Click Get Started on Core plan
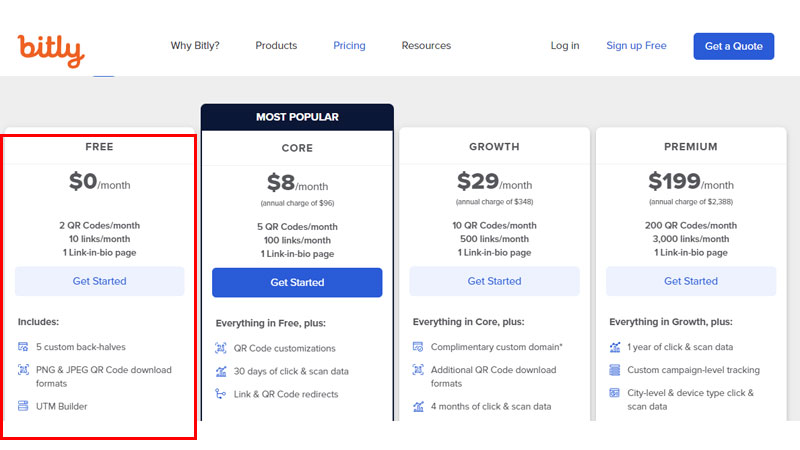 point(297,283)
